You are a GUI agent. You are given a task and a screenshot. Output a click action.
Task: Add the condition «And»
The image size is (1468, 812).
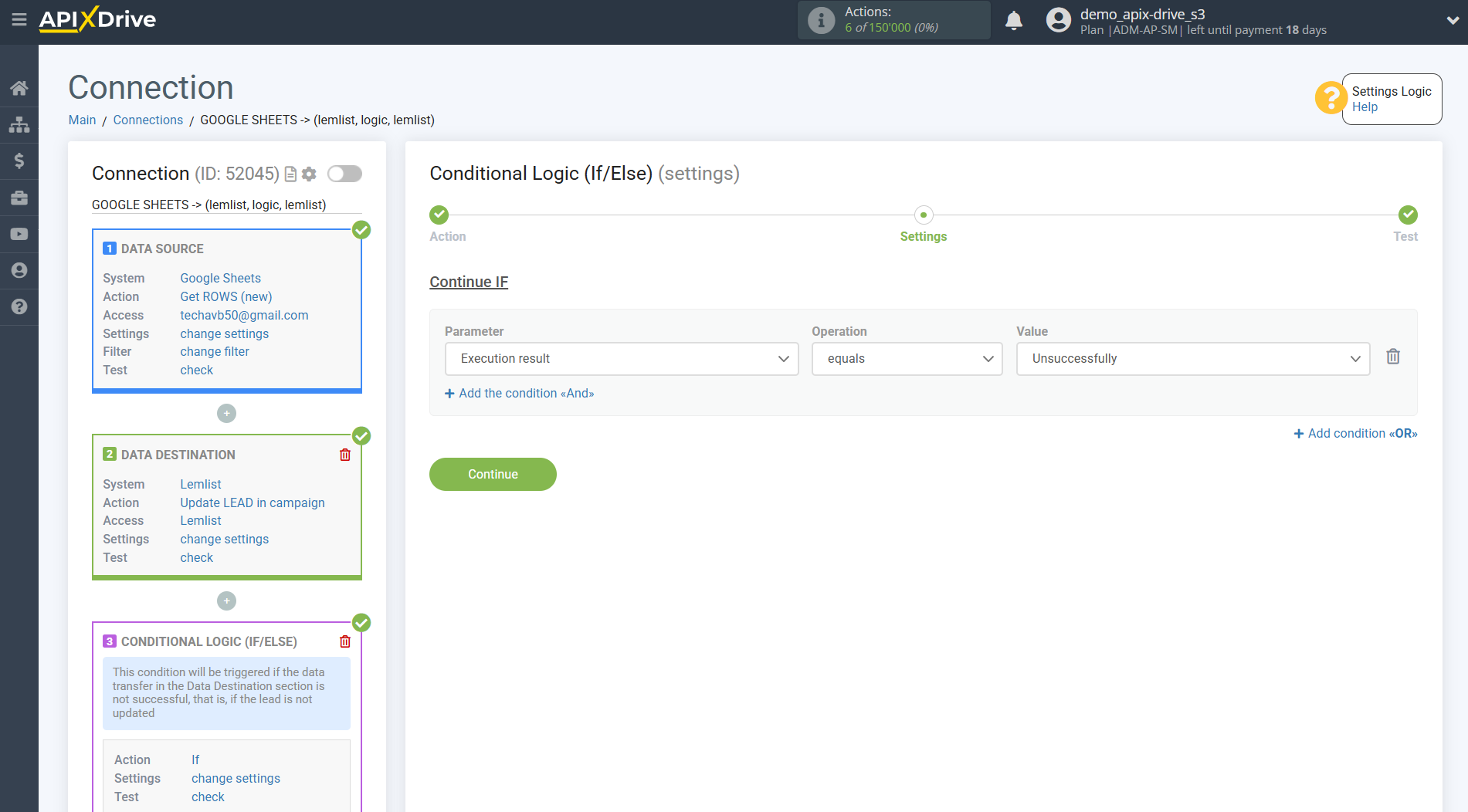[x=520, y=394]
